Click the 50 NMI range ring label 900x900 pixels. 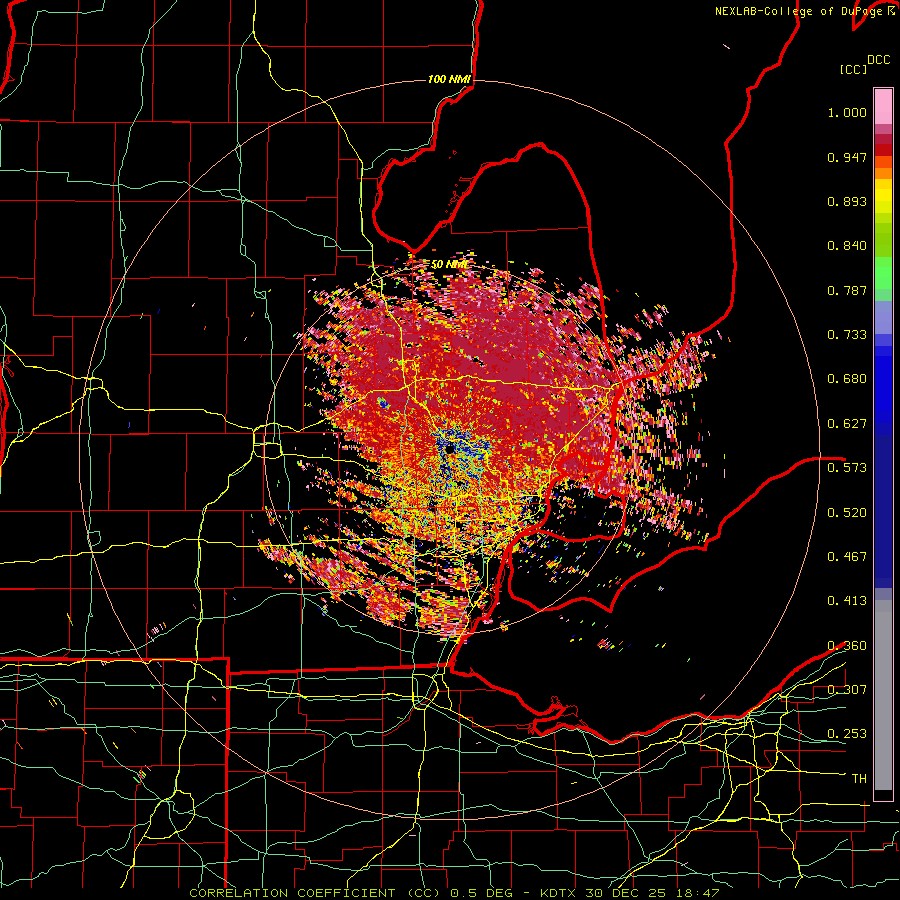(449, 265)
